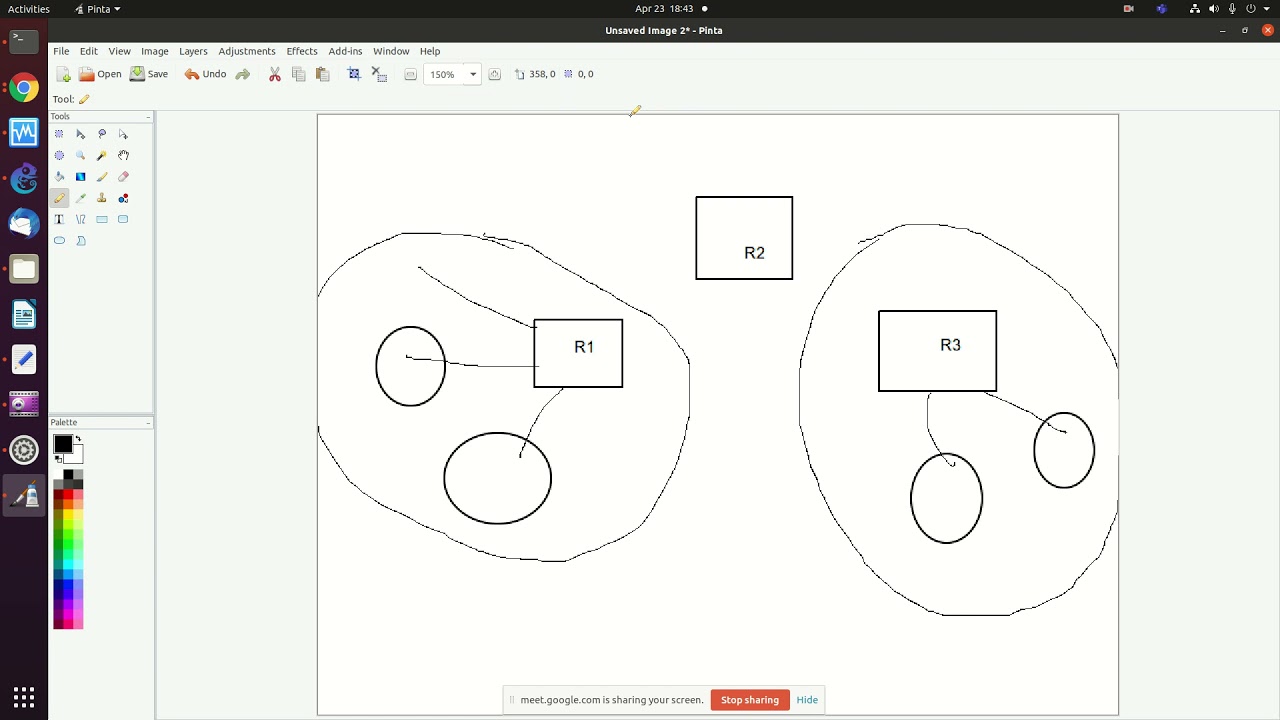Open the Adjustments menu
Viewport: 1280px width, 720px height.
(247, 51)
